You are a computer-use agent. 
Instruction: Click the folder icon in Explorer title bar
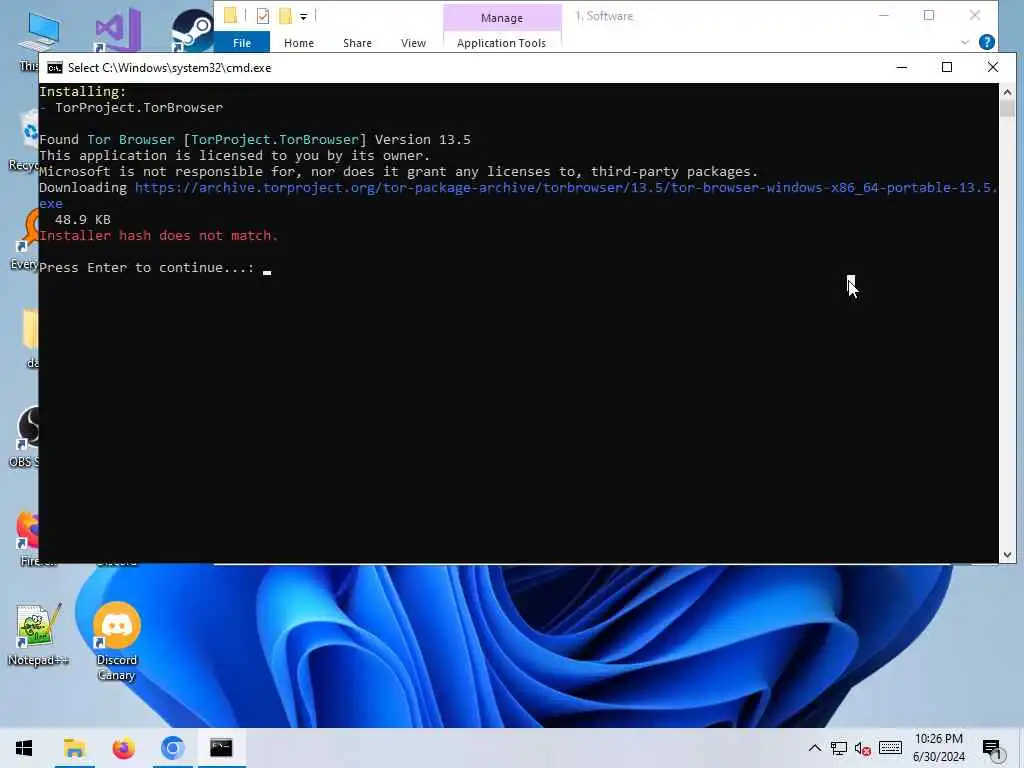[231, 15]
